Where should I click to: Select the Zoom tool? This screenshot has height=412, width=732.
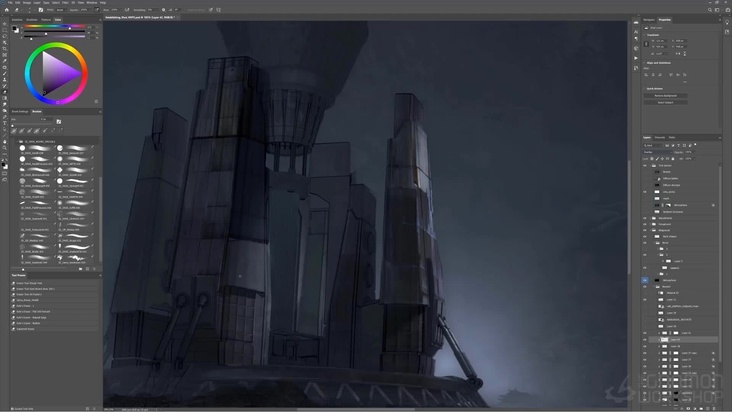click(5, 148)
